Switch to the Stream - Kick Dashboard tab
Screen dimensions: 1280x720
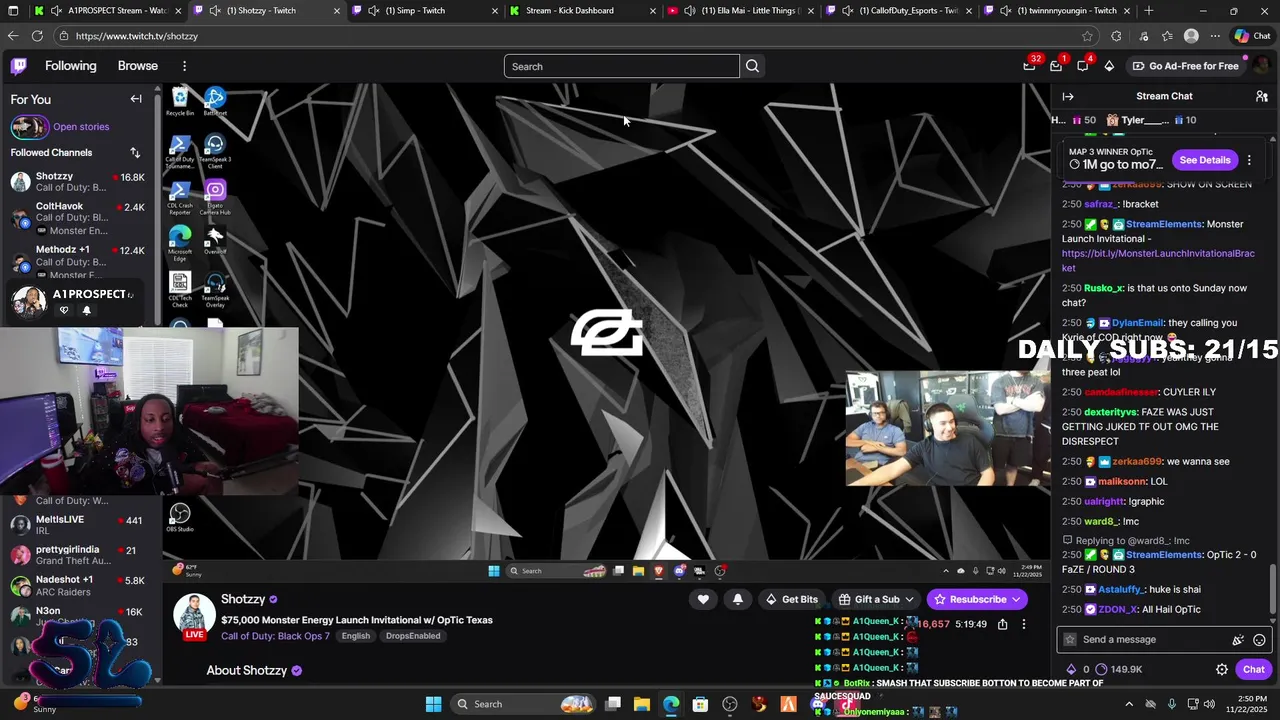point(583,10)
